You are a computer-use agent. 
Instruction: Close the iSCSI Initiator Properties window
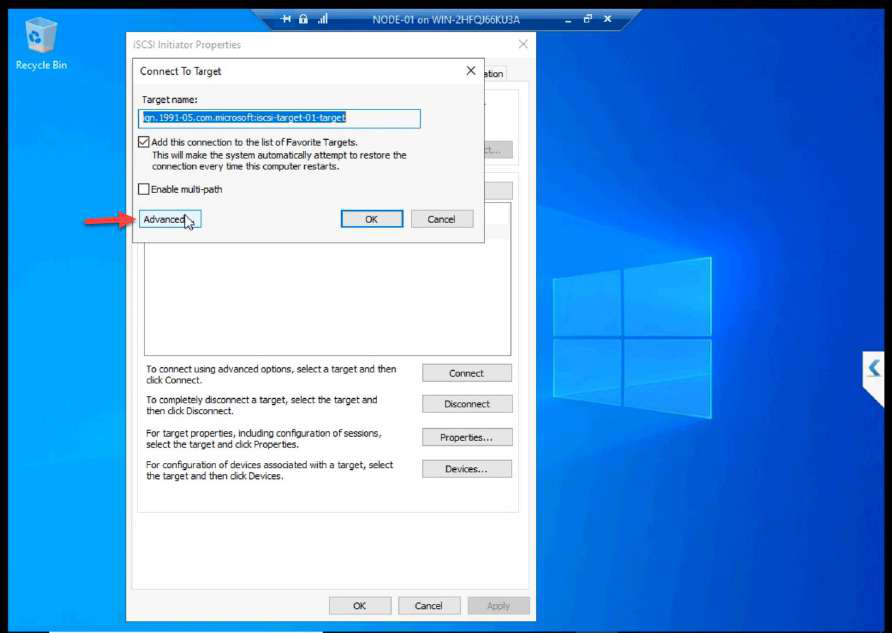(523, 44)
